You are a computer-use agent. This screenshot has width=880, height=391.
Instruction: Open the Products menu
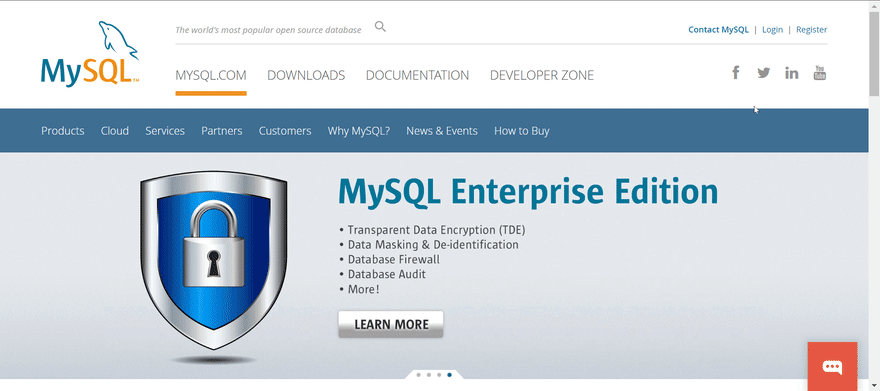(x=63, y=131)
